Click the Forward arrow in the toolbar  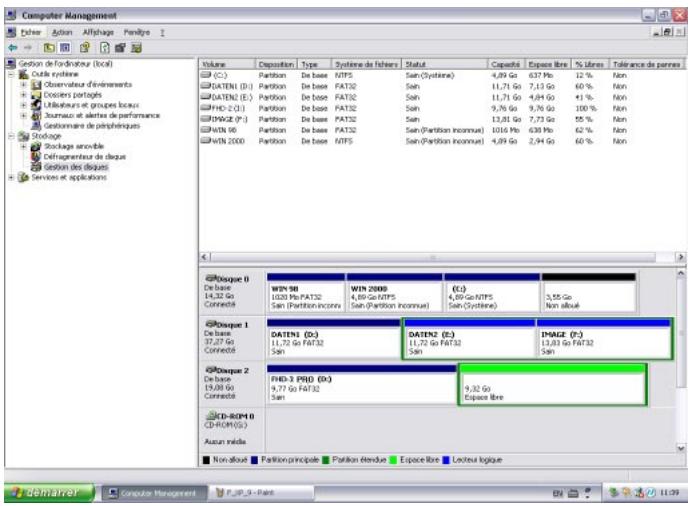coord(28,48)
